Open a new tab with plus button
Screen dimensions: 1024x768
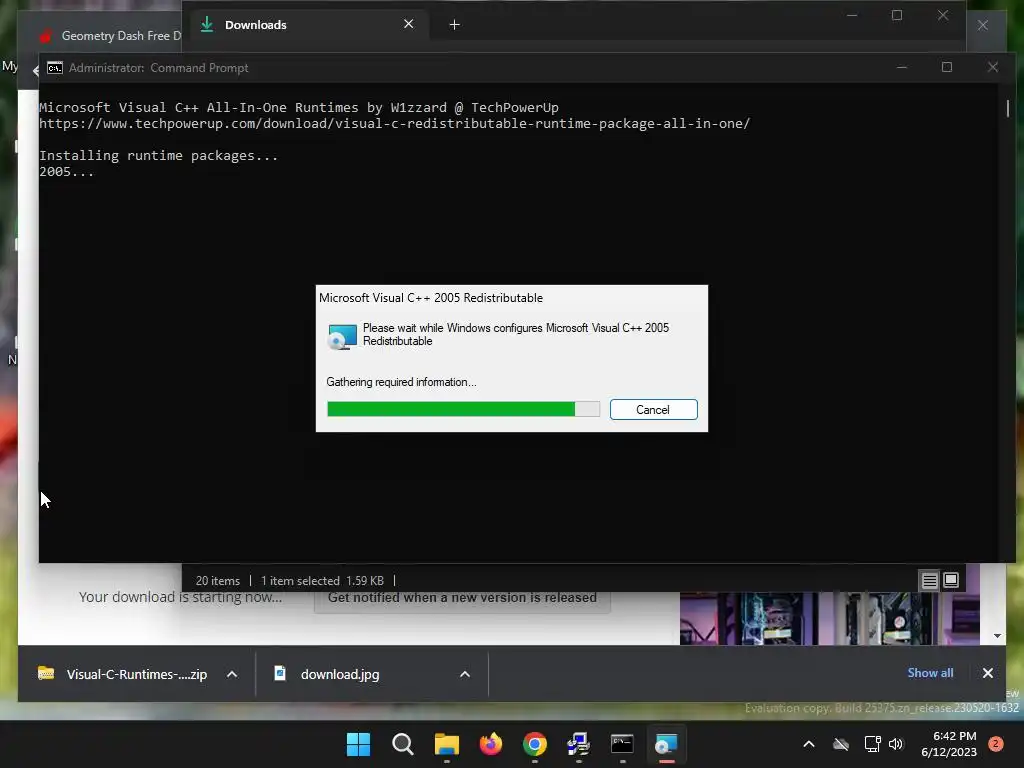tap(455, 25)
